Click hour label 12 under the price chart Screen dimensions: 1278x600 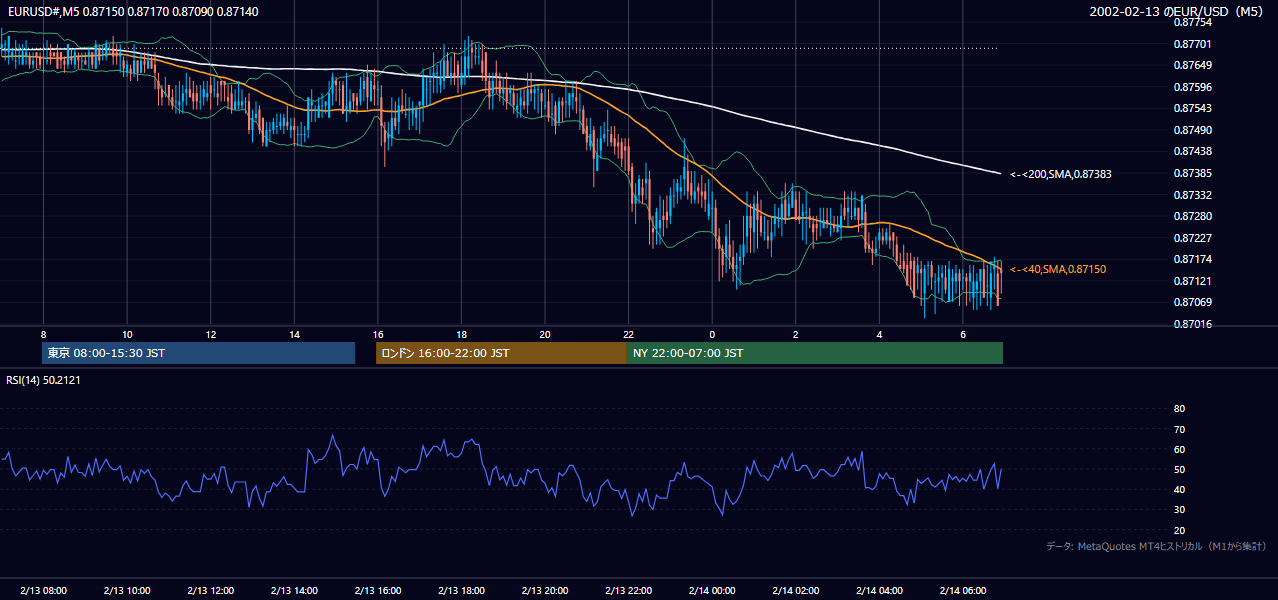[x=210, y=334]
